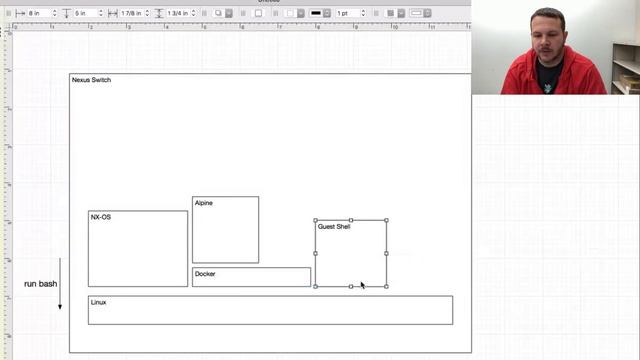Click the X position field showing 8 in
Screen dimensions: 640x360
click(x=39, y=13)
